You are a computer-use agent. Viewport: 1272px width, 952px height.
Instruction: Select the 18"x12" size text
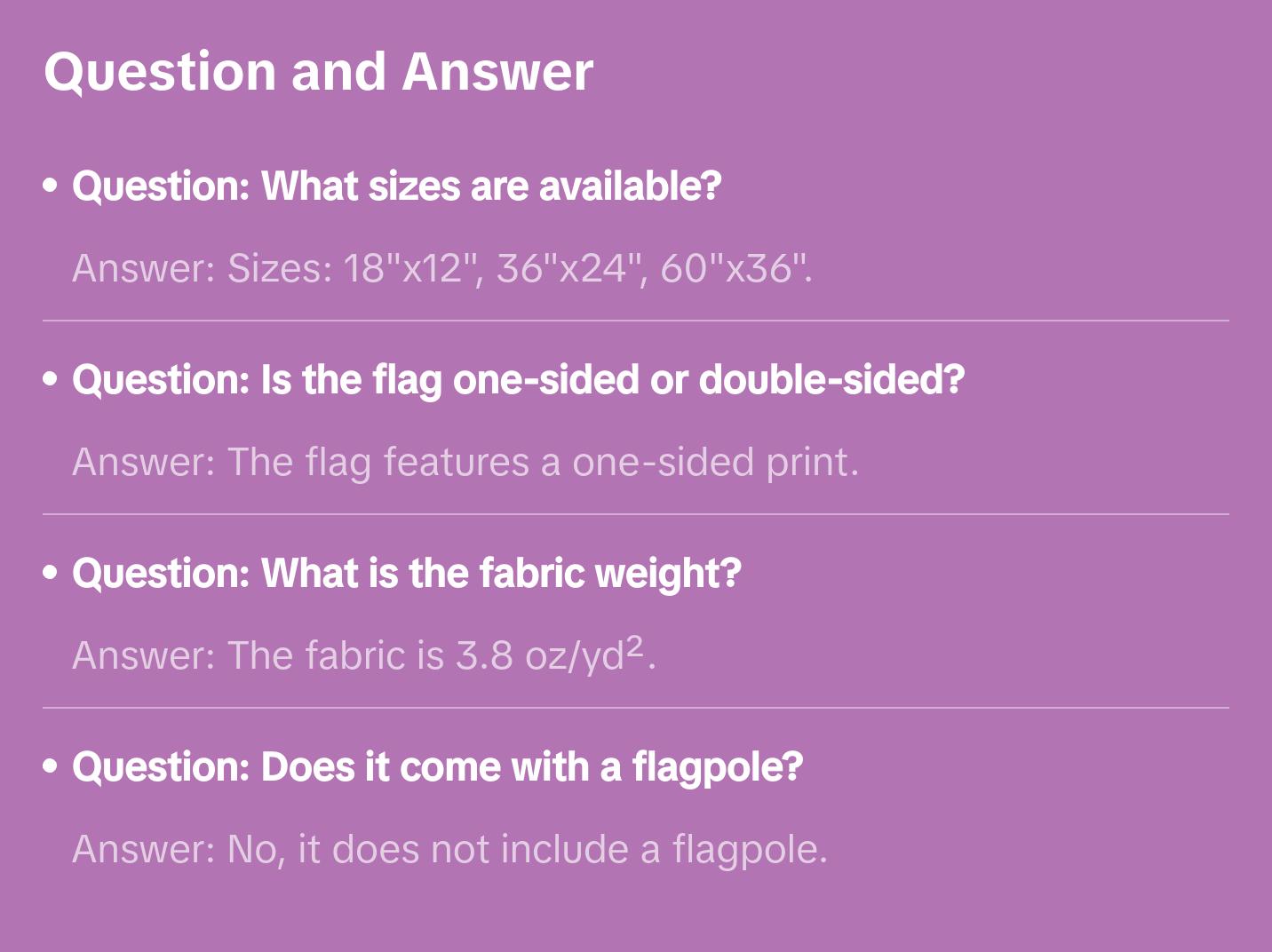point(409,268)
